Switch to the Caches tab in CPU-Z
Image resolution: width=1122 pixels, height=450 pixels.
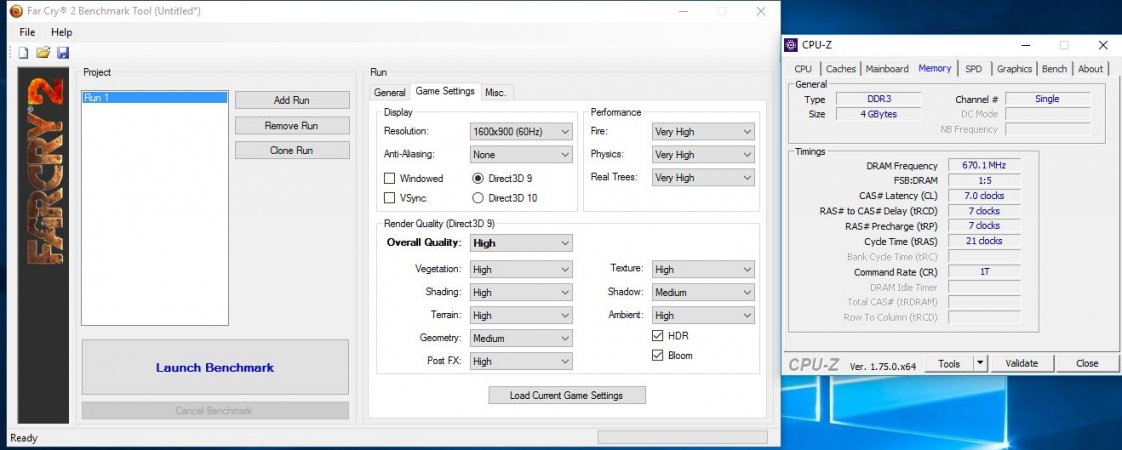840,69
